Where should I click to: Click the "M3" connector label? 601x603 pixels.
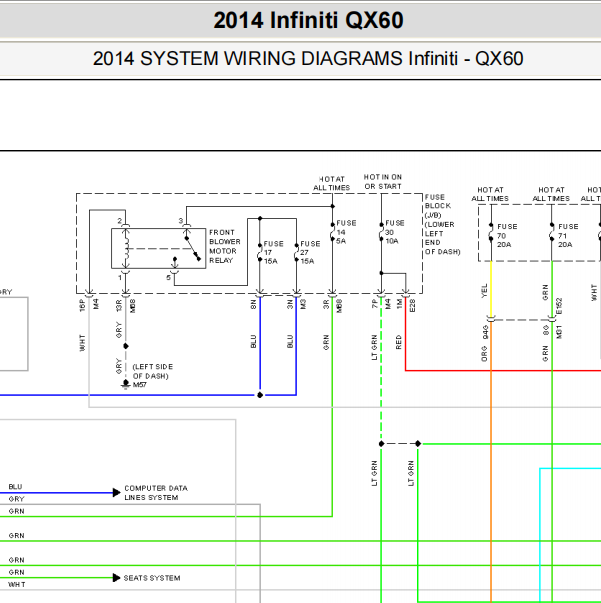coord(303,305)
